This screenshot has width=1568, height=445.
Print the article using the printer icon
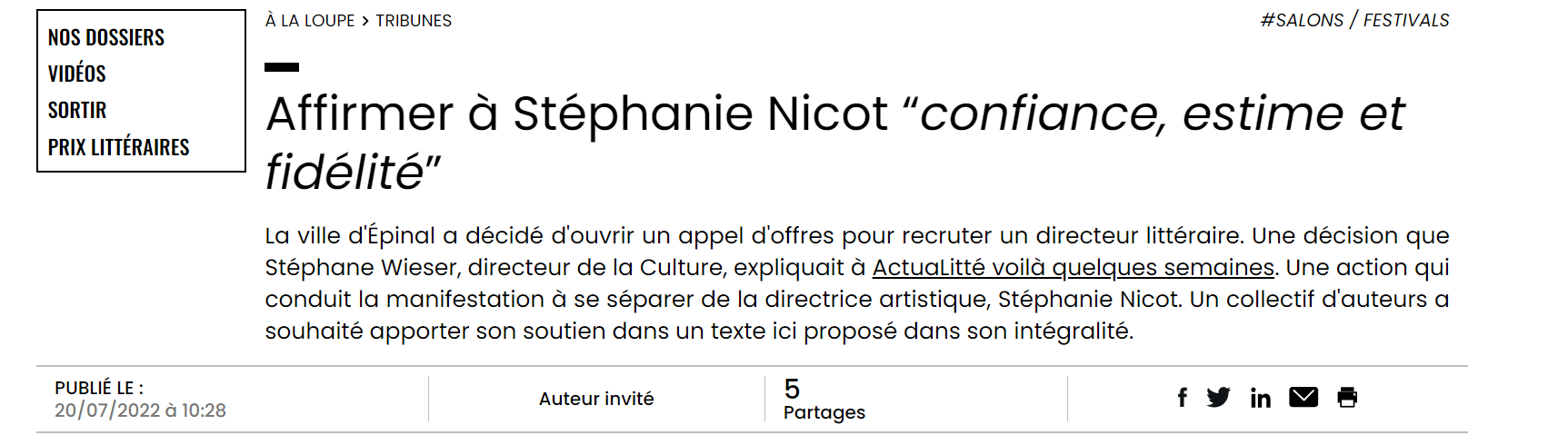[x=1347, y=397]
